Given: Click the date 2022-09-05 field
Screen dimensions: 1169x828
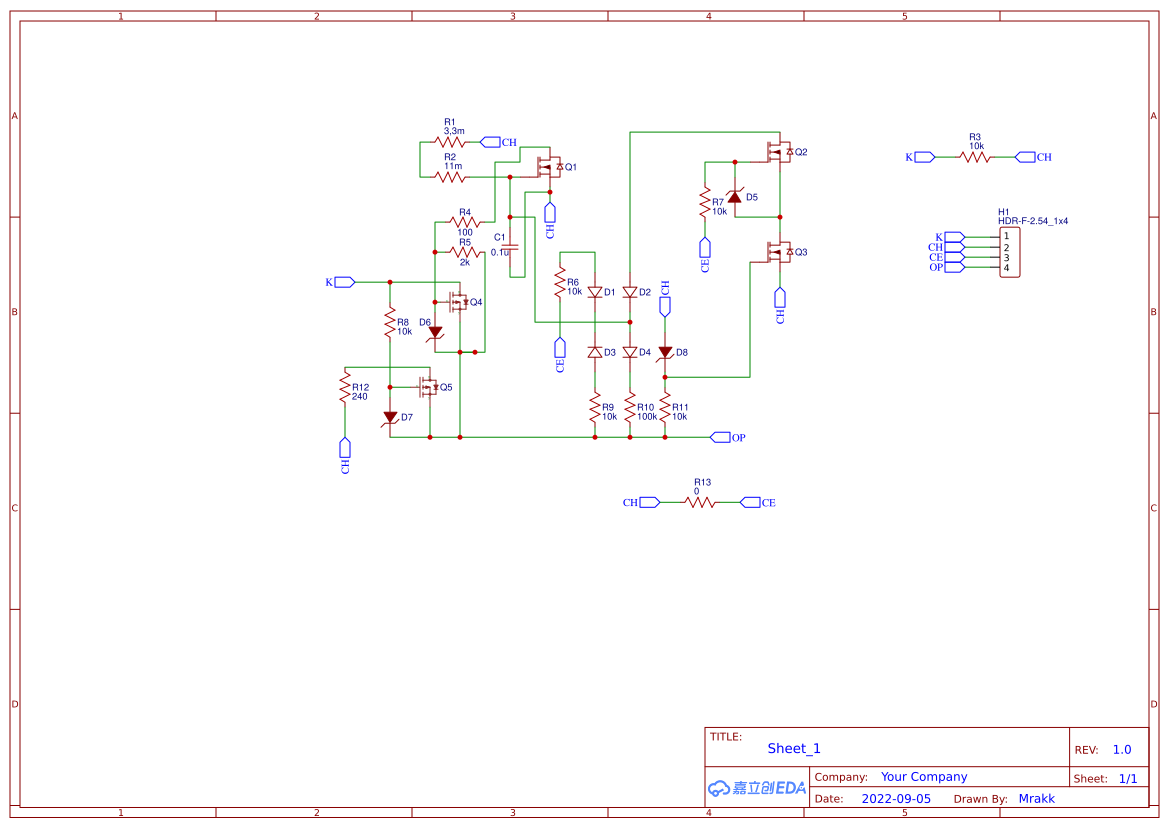Looking at the screenshot, I should [x=897, y=798].
